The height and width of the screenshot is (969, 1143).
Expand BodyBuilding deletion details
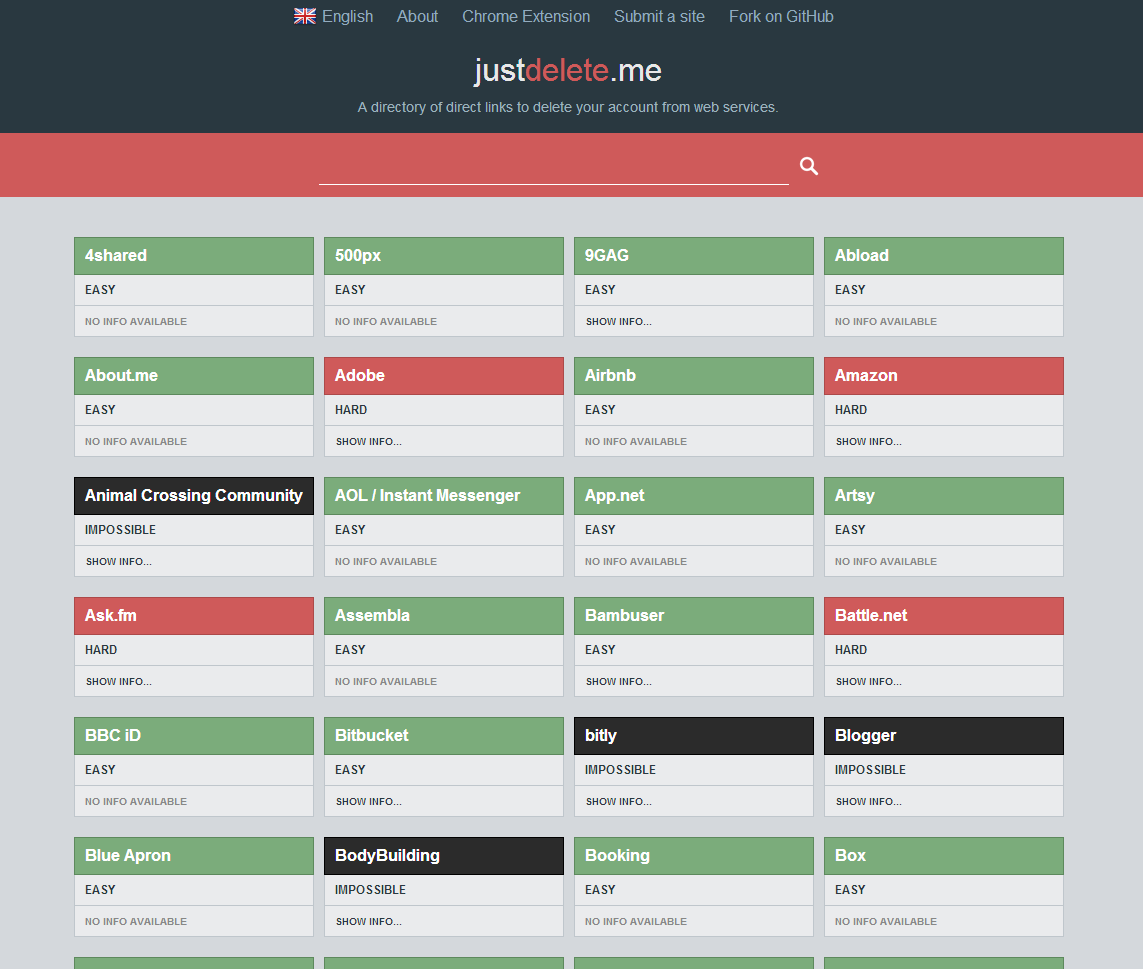click(369, 921)
